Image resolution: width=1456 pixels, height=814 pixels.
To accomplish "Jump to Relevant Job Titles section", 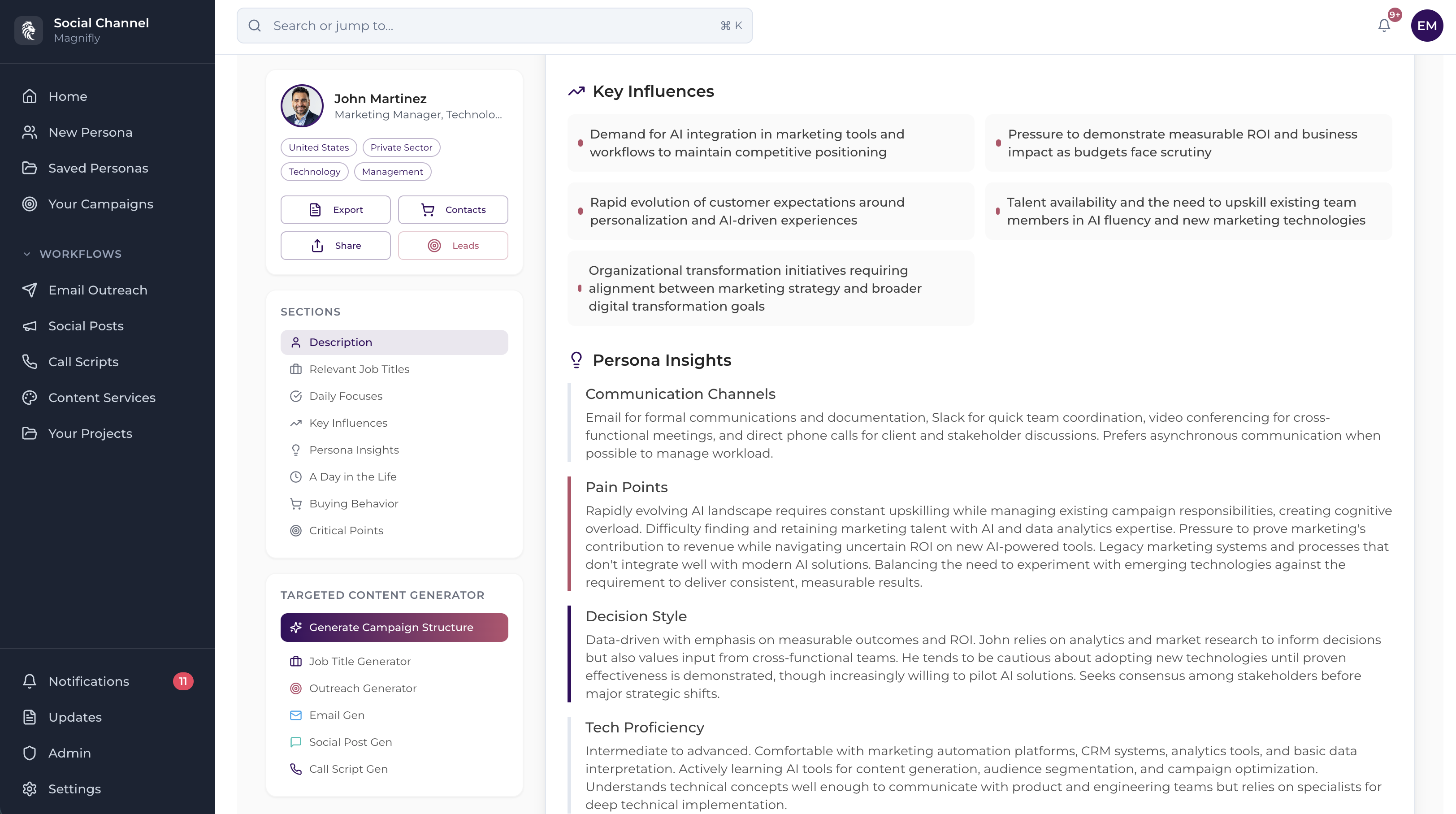I will pos(359,369).
